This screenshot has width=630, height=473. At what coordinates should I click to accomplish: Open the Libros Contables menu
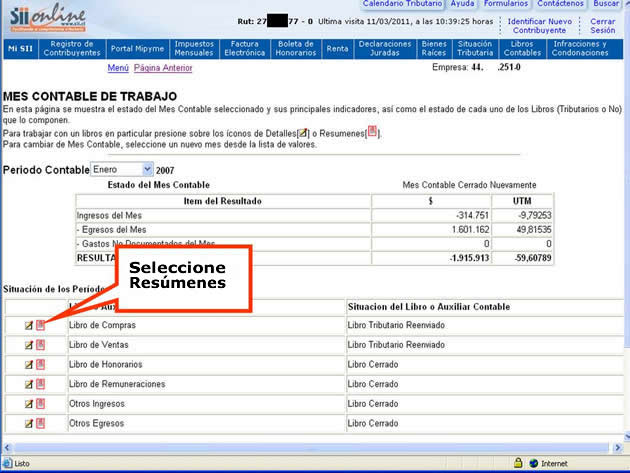[x=522, y=48]
